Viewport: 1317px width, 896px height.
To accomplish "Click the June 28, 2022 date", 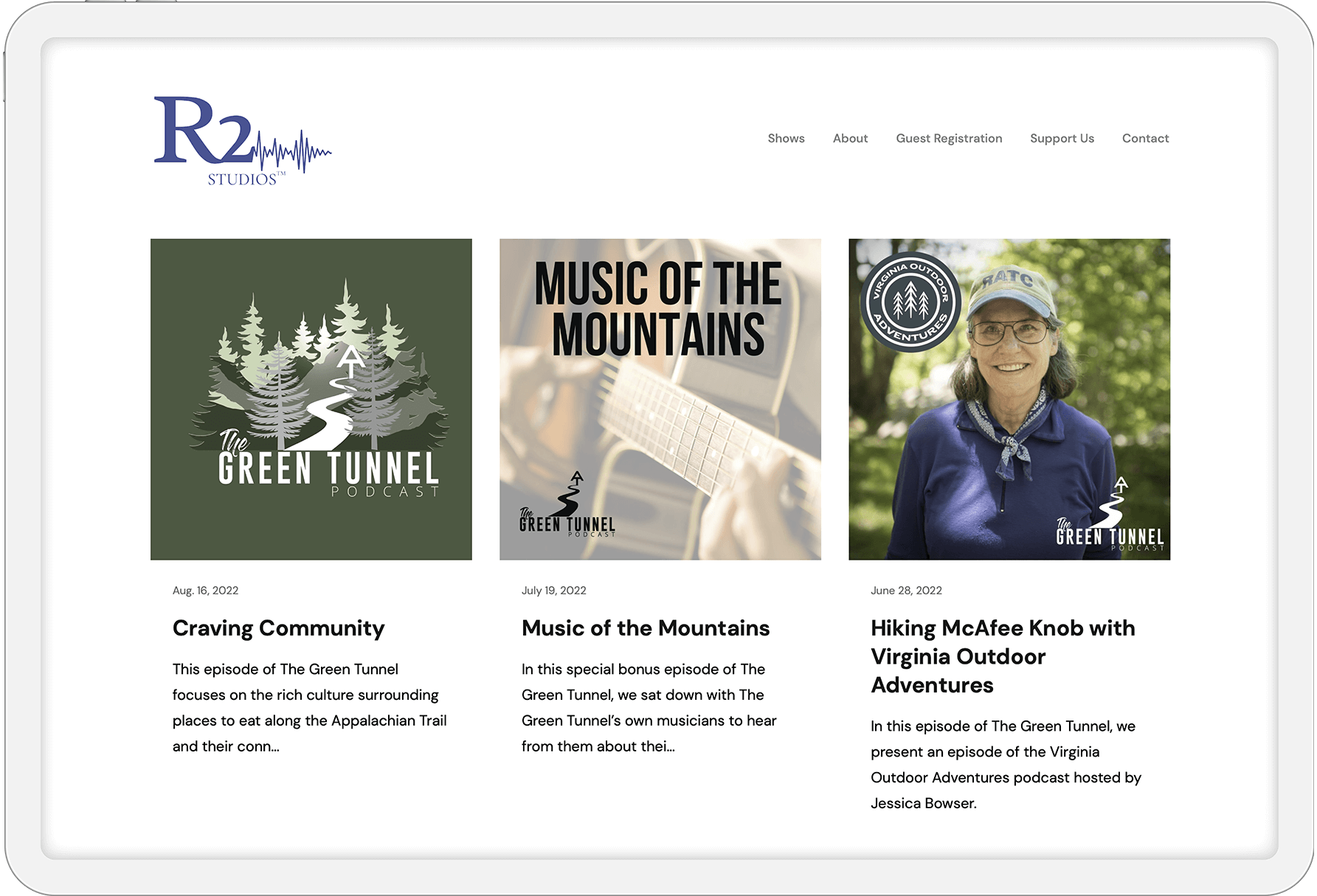I will coord(906,591).
